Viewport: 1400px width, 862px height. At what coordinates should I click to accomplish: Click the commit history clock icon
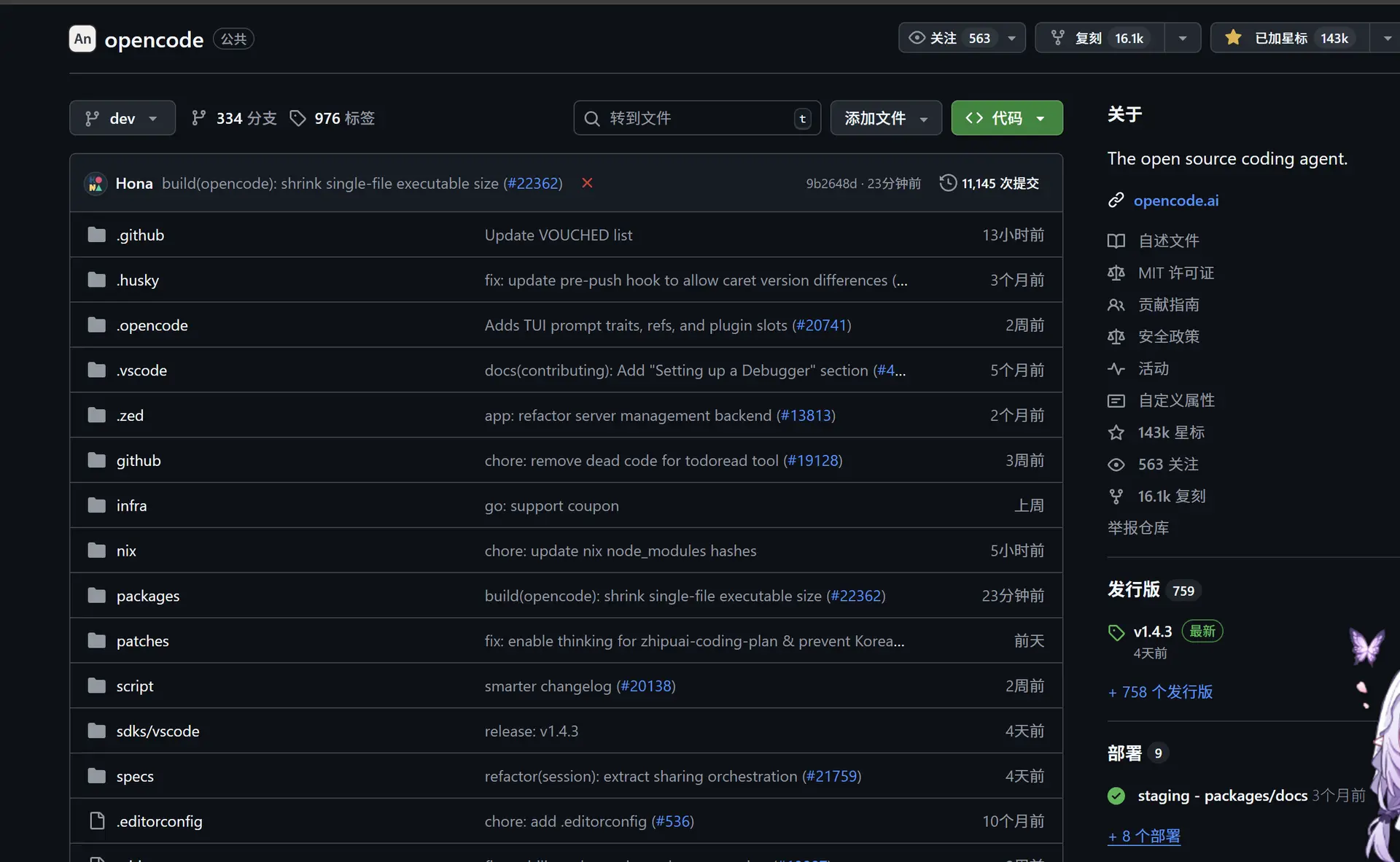(x=948, y=183)
